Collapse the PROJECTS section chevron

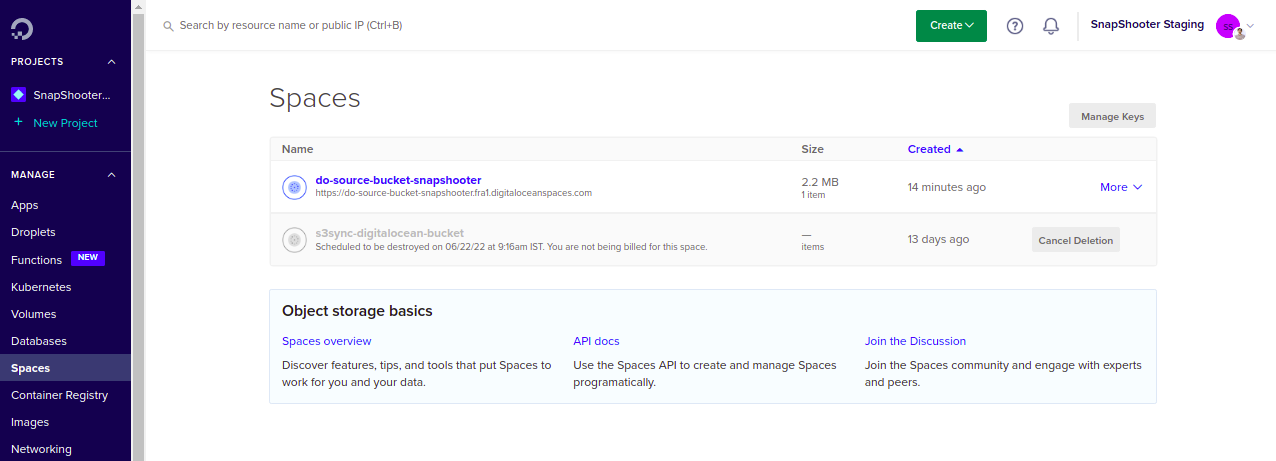112,62
